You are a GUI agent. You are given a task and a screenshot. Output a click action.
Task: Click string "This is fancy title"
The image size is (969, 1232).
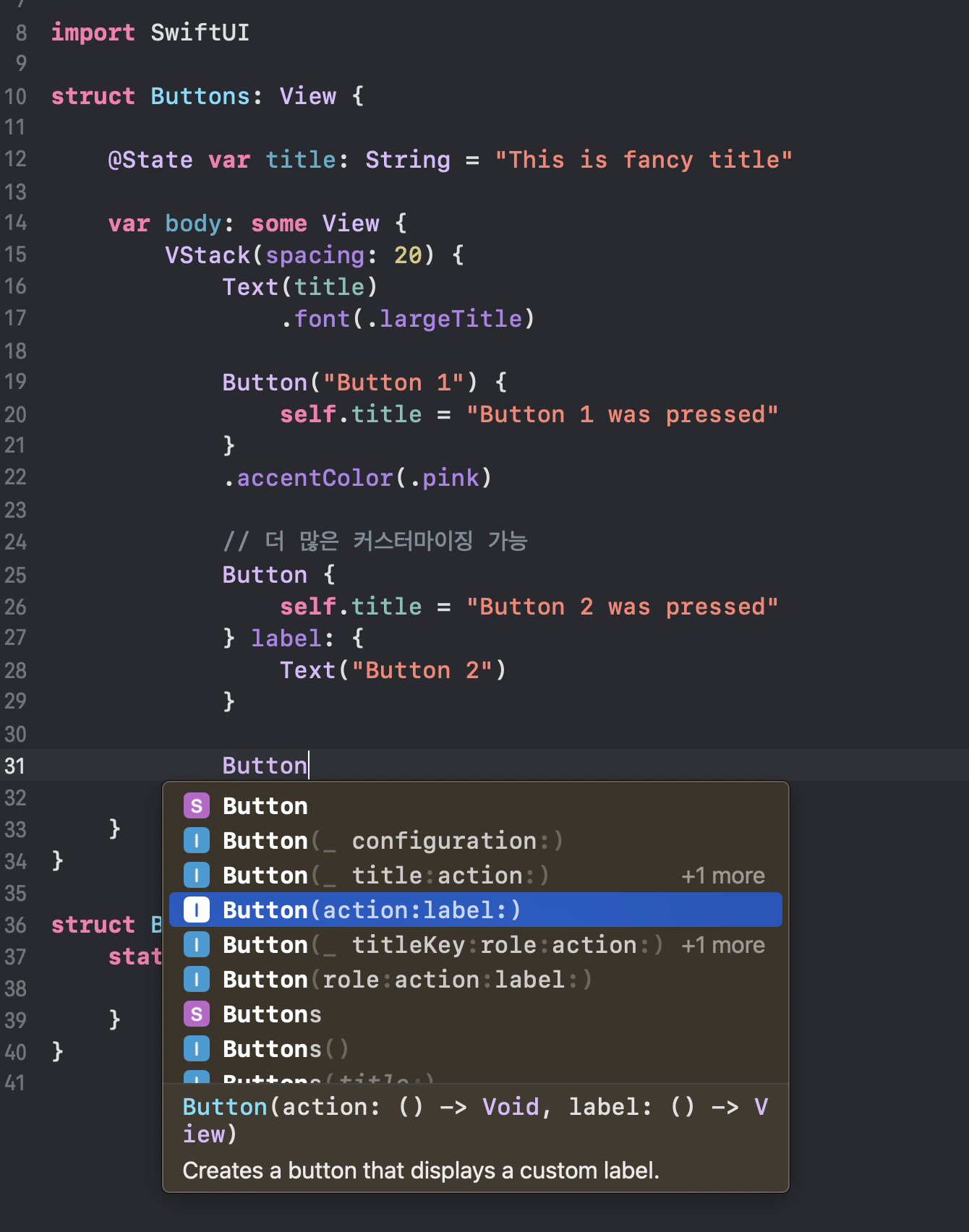coord(644,160)
